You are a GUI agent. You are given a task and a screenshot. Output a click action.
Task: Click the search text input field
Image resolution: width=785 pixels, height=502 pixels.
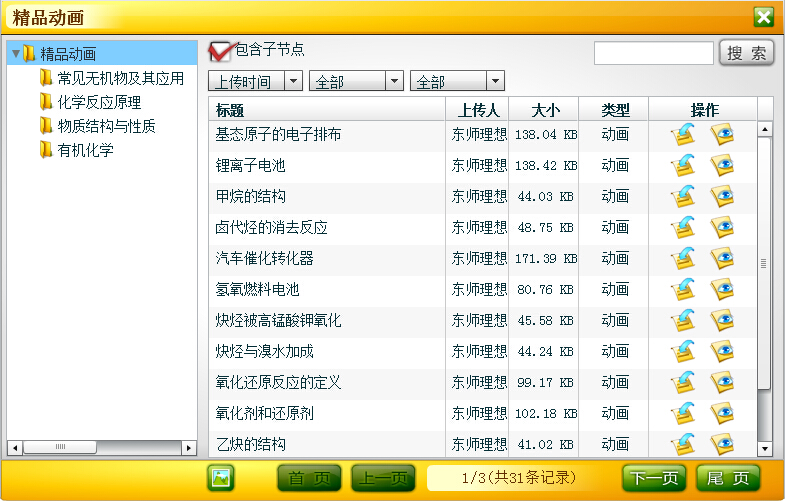653,53
